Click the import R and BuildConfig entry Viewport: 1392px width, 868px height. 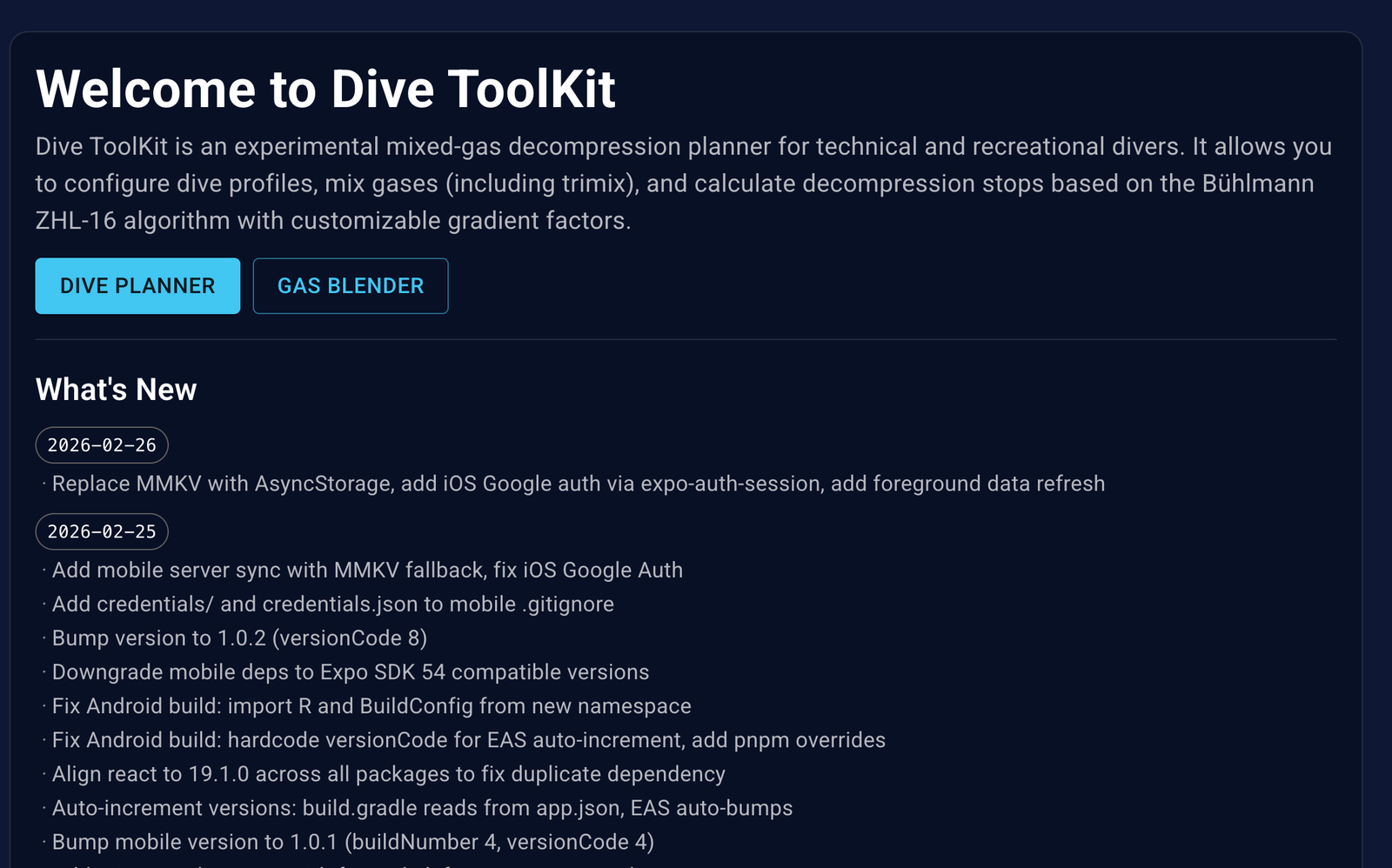coord(371,705)
